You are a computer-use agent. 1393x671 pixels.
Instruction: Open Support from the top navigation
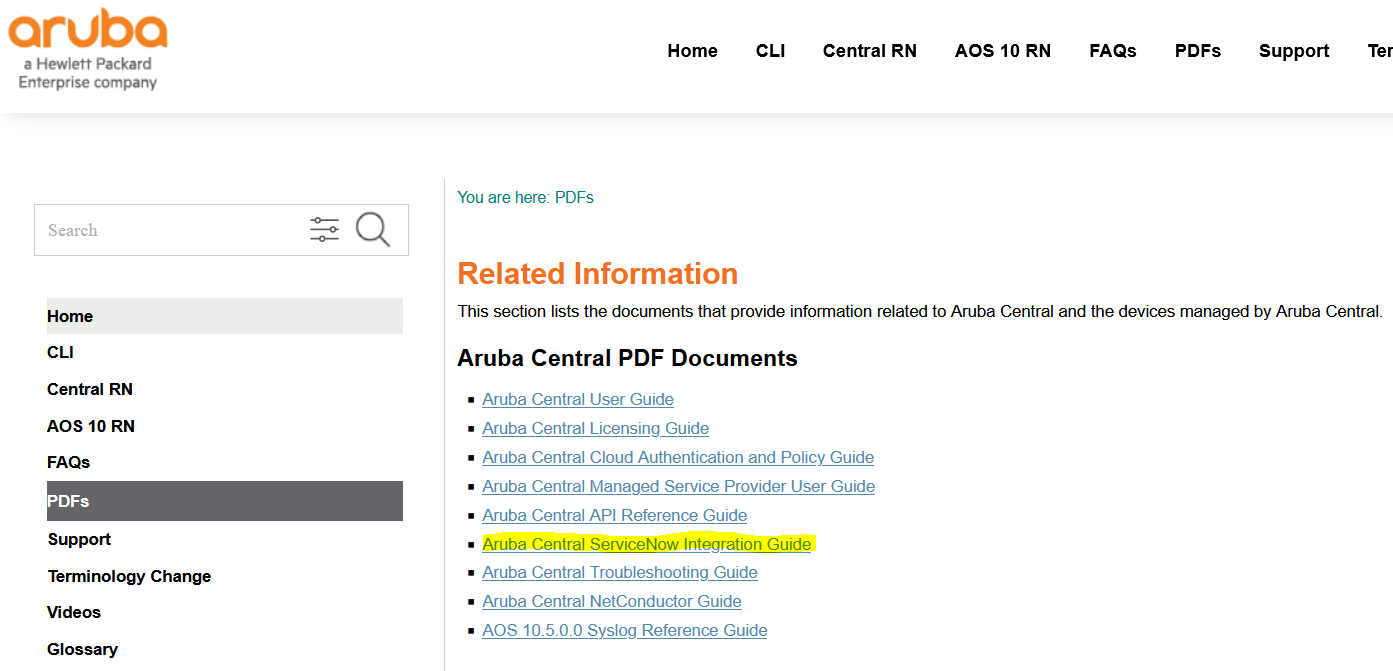tap(1294, 50)
